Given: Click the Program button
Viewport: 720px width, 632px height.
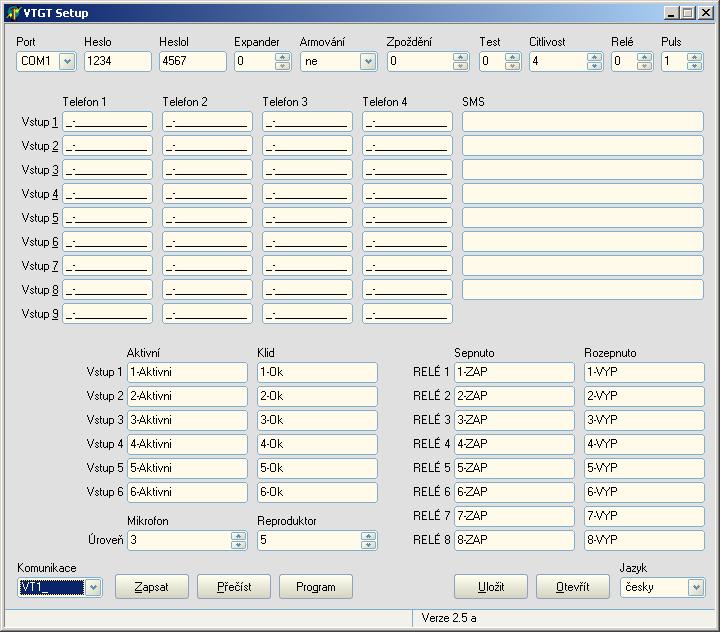Looking at the screenshot, I should click(315, 587).
